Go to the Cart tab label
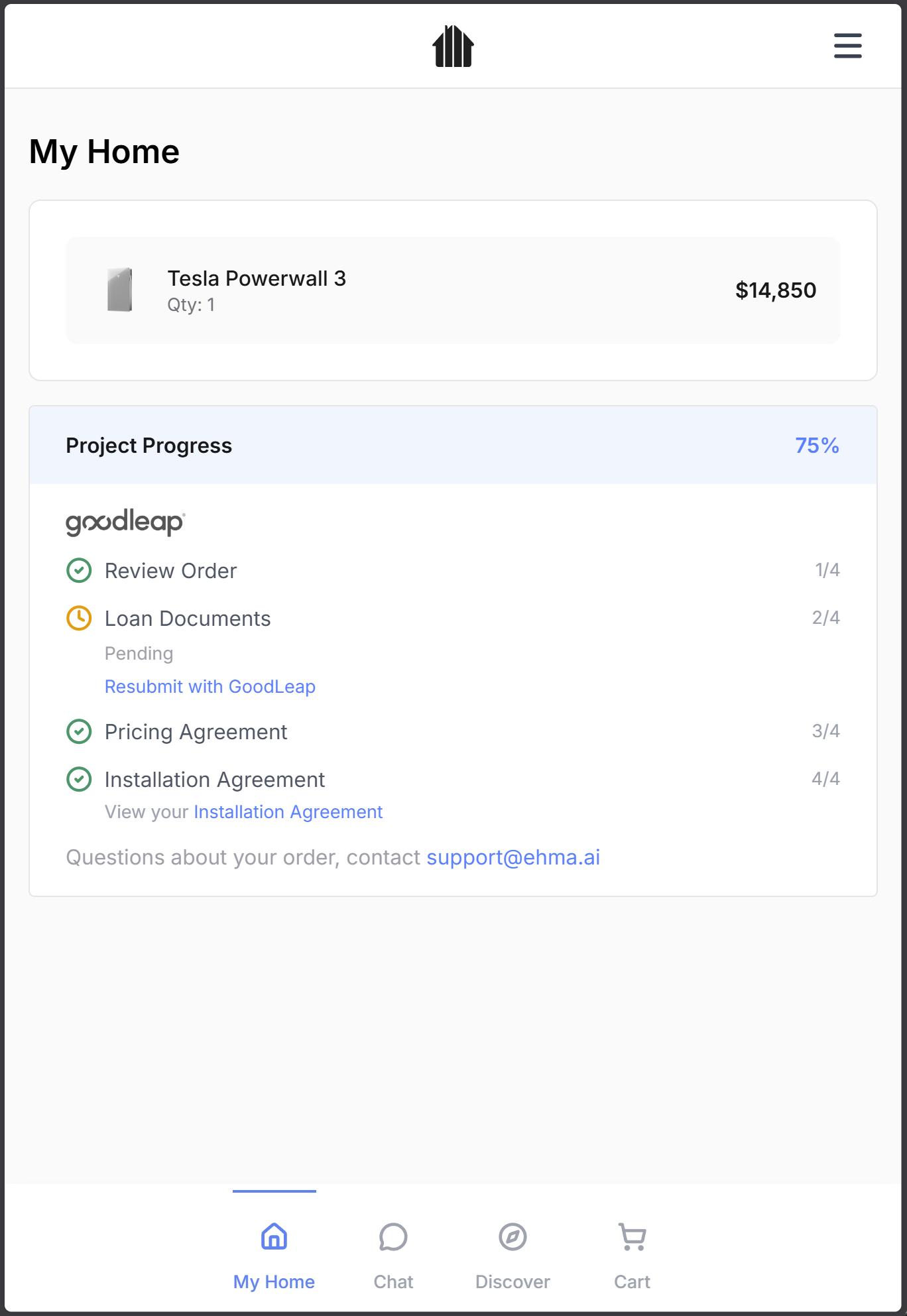The height and width of the screenshot is (1316, 907). [632, 1282]
